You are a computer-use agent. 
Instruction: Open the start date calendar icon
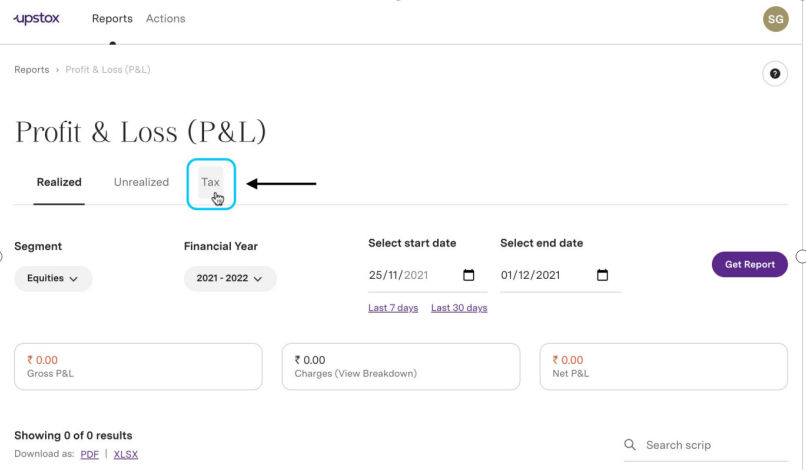pos(468,275)
